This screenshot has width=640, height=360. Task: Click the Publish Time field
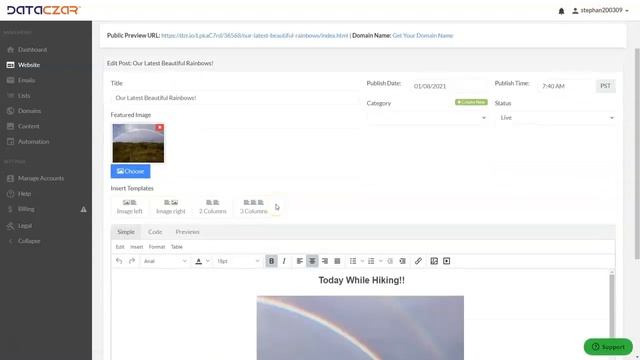coord(566,86)
